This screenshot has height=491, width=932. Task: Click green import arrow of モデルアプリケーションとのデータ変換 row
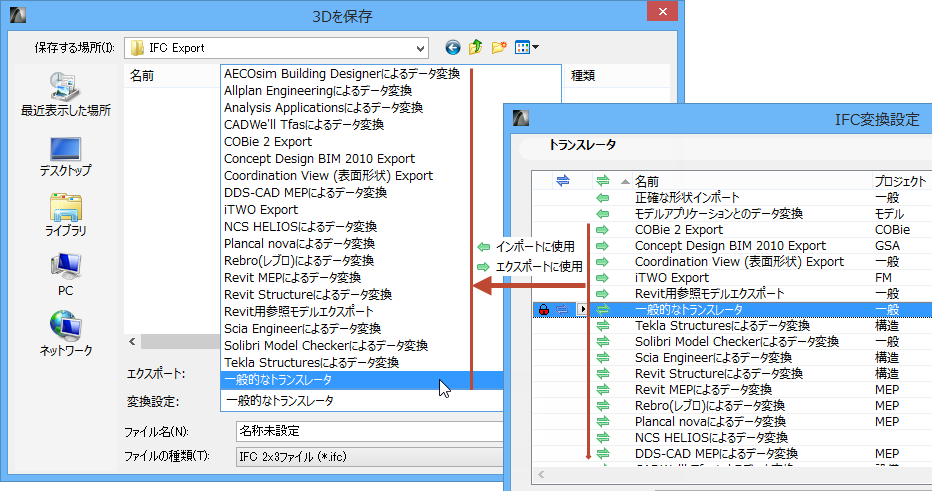click(x=603, y=213)
